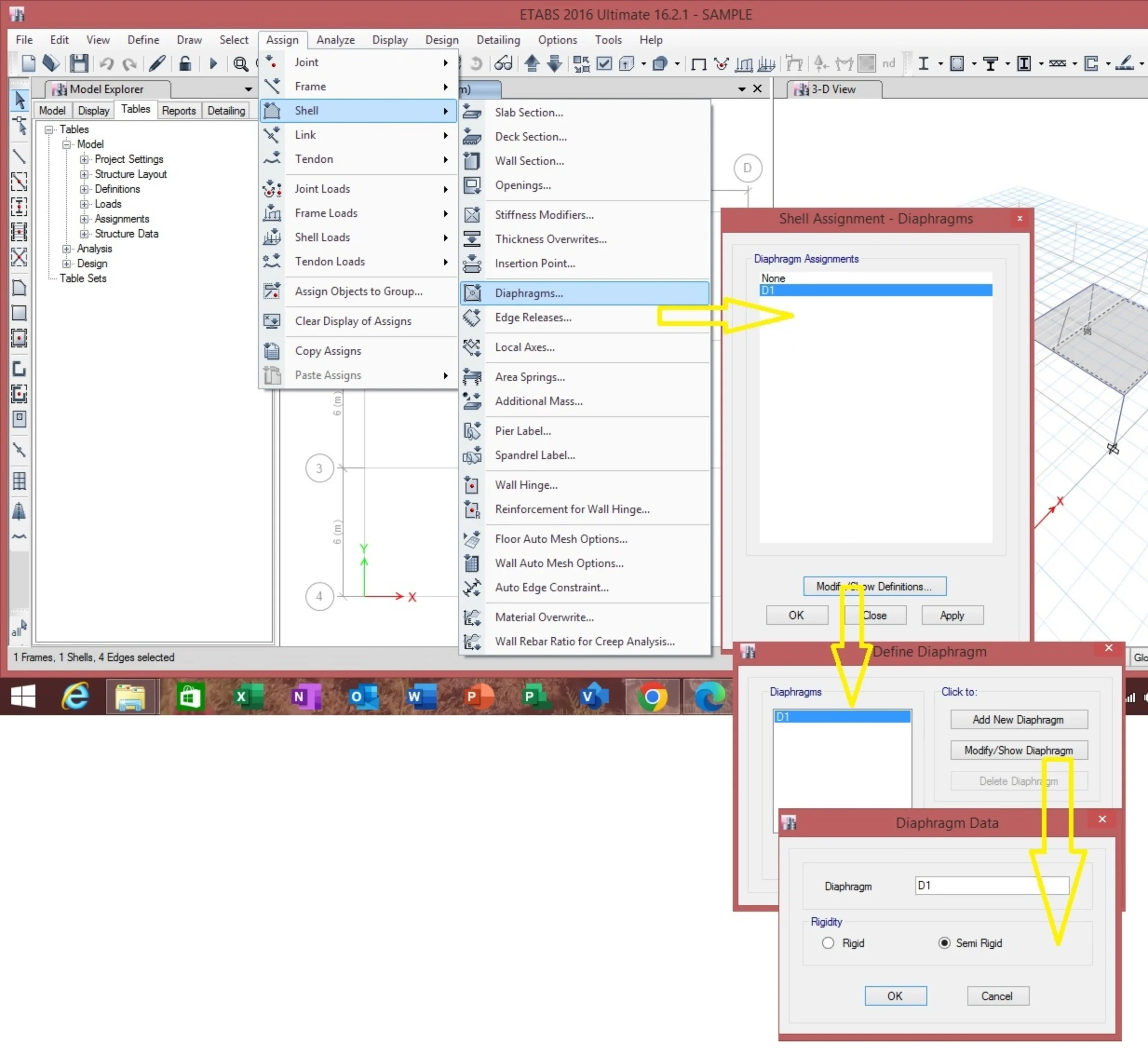Screen dimensions: 1148x1056
Task: Expand the Analysis tree node
Action: [x=66, y=248]
